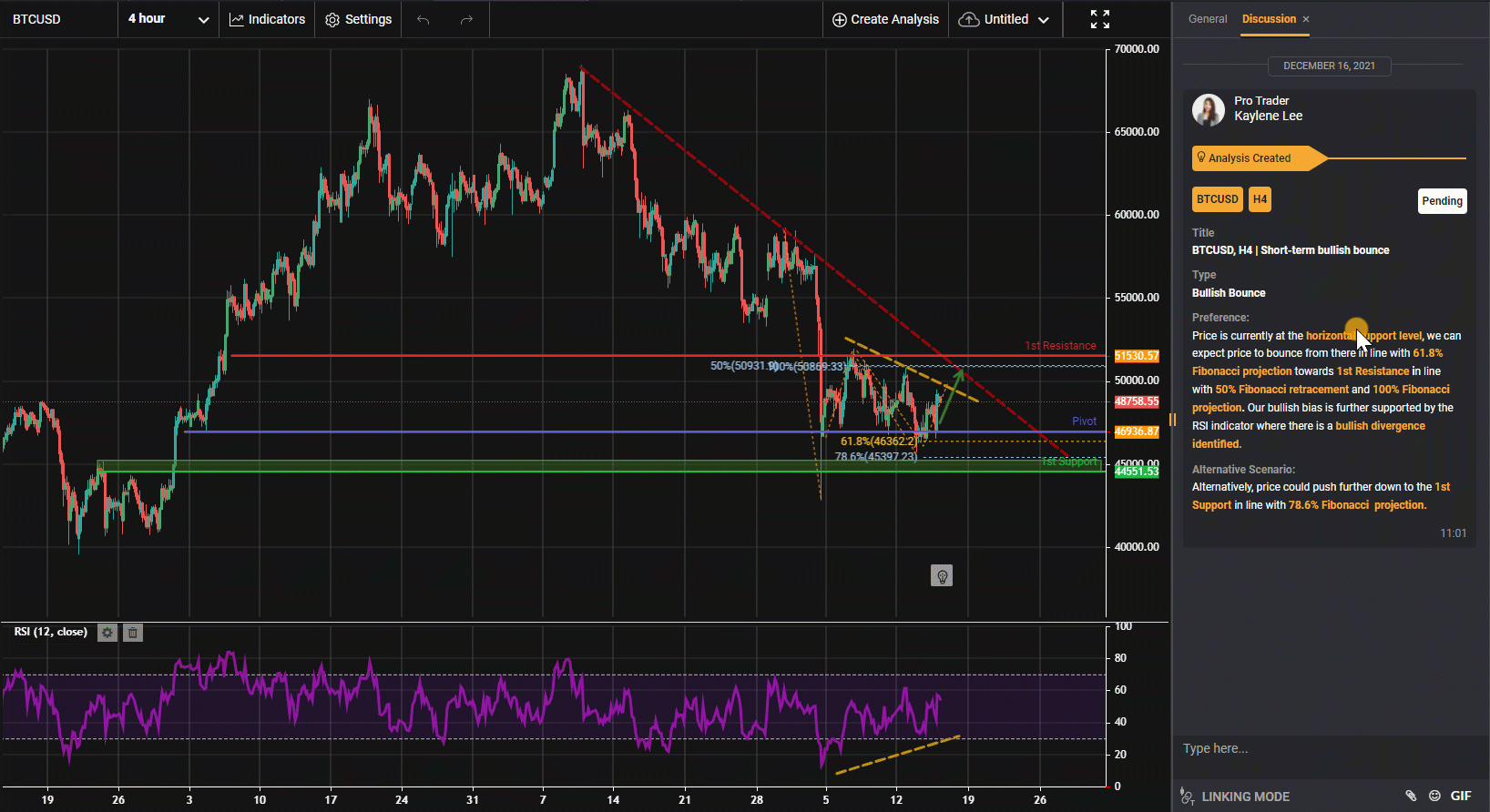Click the lightbulb icon in Analysis Created
Viewport: 1490px width, 812px height.
pyautogui.click(x=1201, y=157)
